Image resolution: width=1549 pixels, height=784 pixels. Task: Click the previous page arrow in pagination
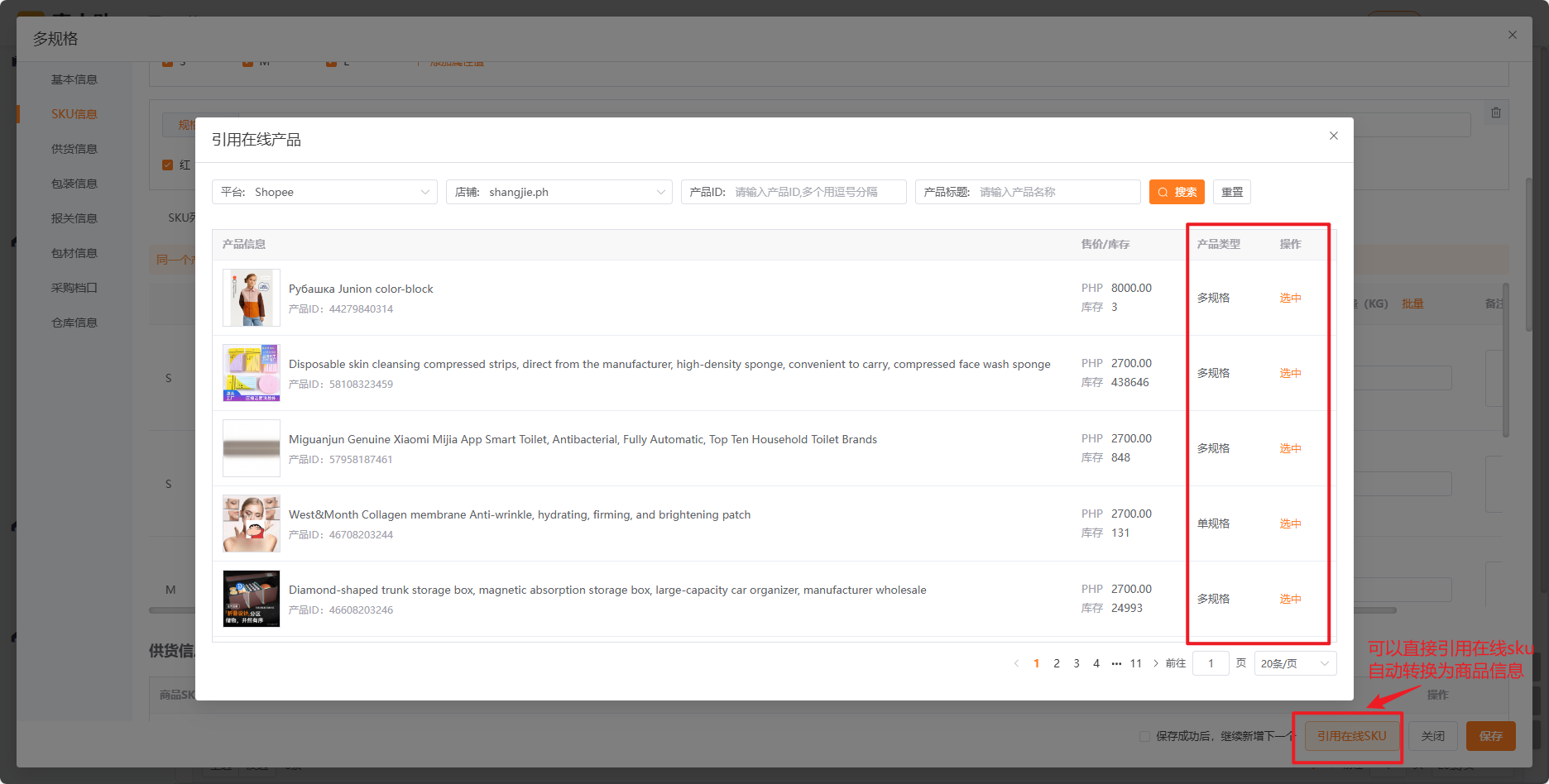1016,663
